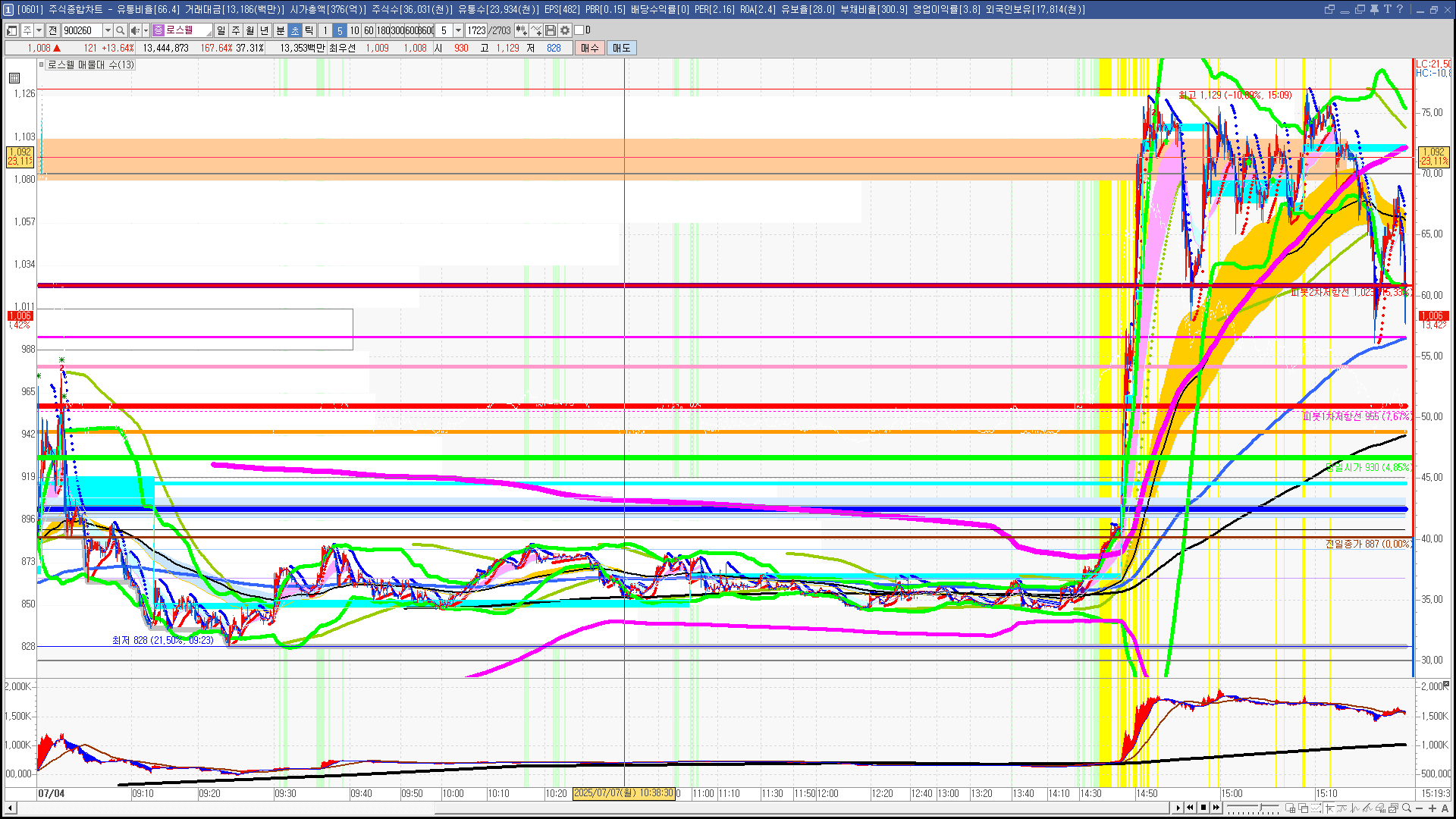Open the 주 type dropdown arrow
The image size is (1456, 819).
(39, 30)
